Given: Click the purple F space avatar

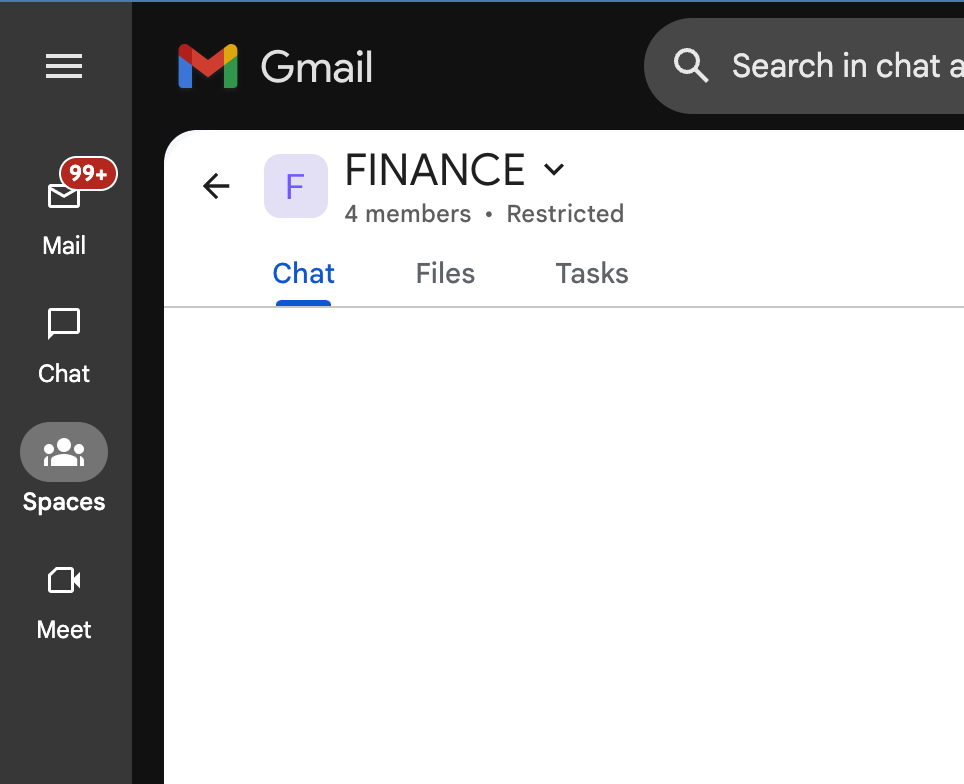Looking at the screenshot, I should (295, 186).
